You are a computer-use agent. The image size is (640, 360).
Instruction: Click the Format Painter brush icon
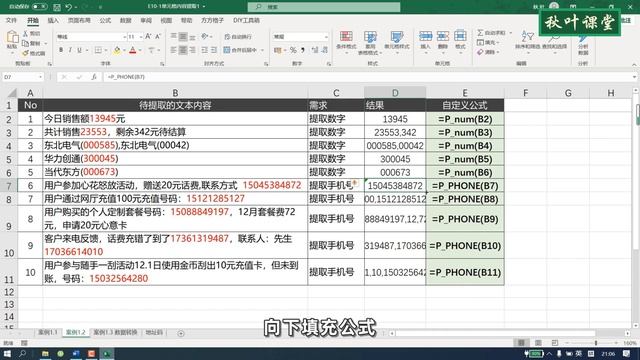pos(26,53)
